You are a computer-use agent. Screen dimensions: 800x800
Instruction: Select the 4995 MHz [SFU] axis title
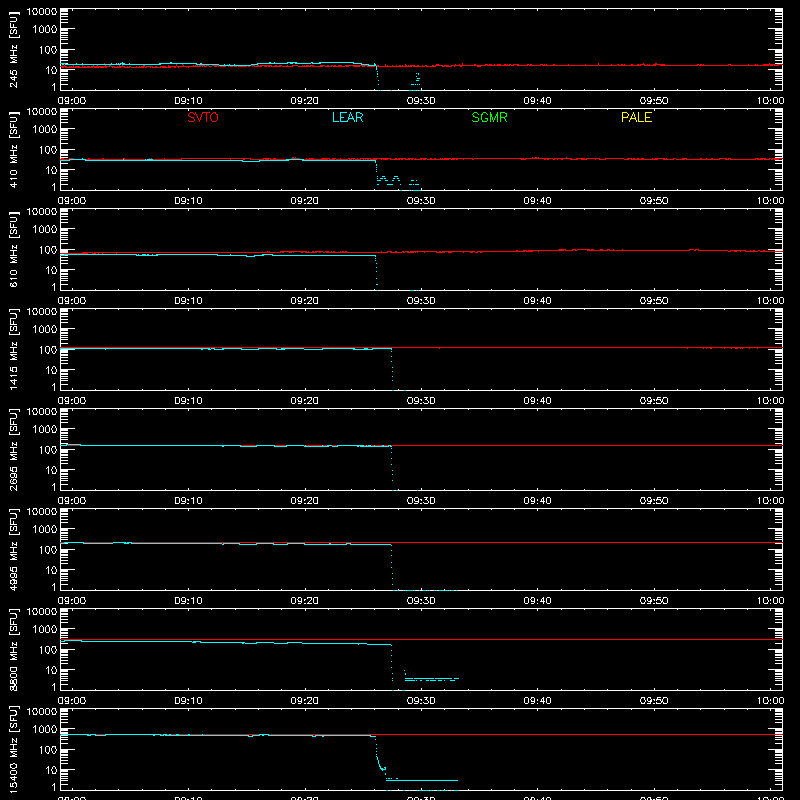coord(14,549)
